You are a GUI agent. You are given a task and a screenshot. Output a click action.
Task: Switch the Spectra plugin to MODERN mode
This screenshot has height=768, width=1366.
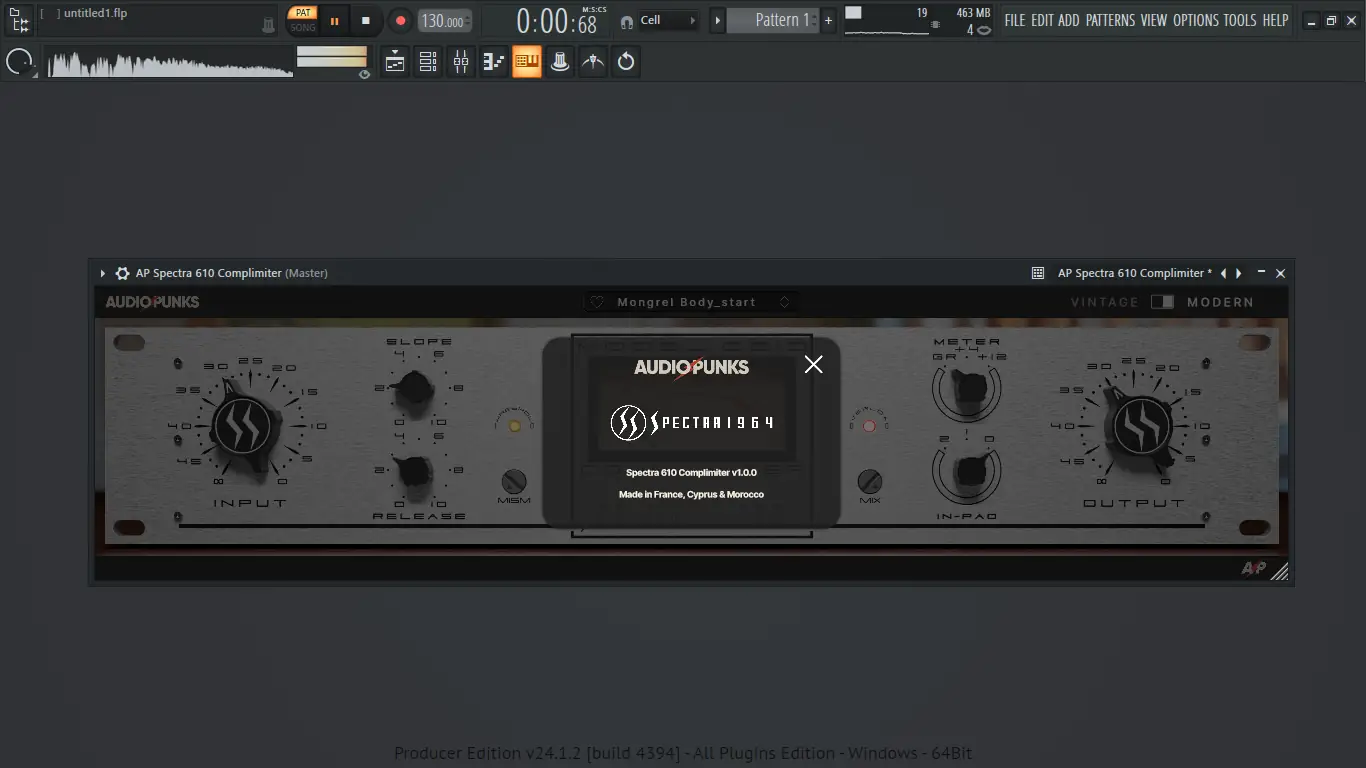coord(1169,301)
